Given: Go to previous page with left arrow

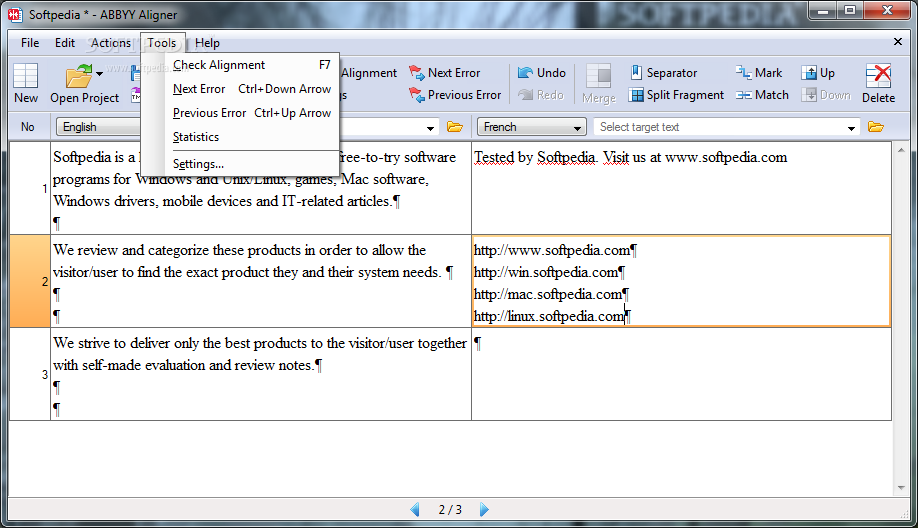Looking at the screenshot, I should (415, 510).
